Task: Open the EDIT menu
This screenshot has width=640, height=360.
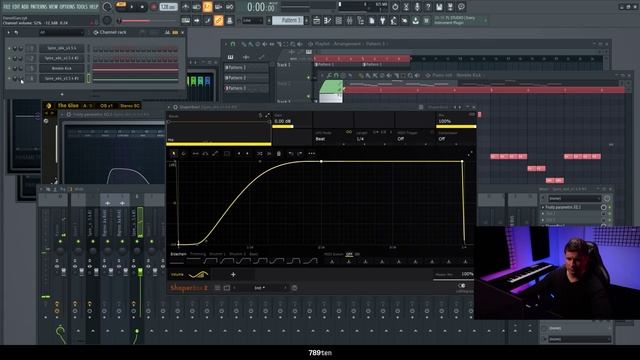Action: (x=16, y=7)
